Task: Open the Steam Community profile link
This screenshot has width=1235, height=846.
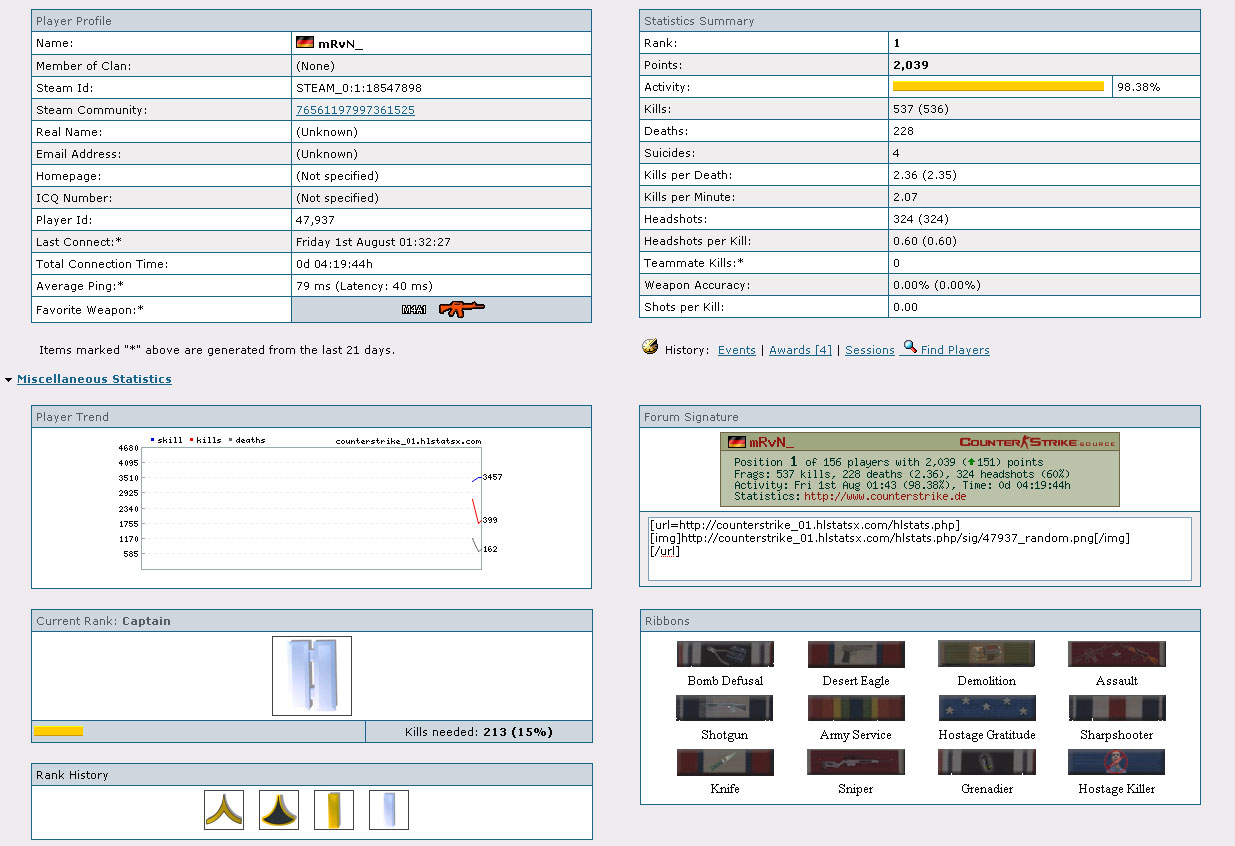Action: pyautogui.click(x=355, y=110)
